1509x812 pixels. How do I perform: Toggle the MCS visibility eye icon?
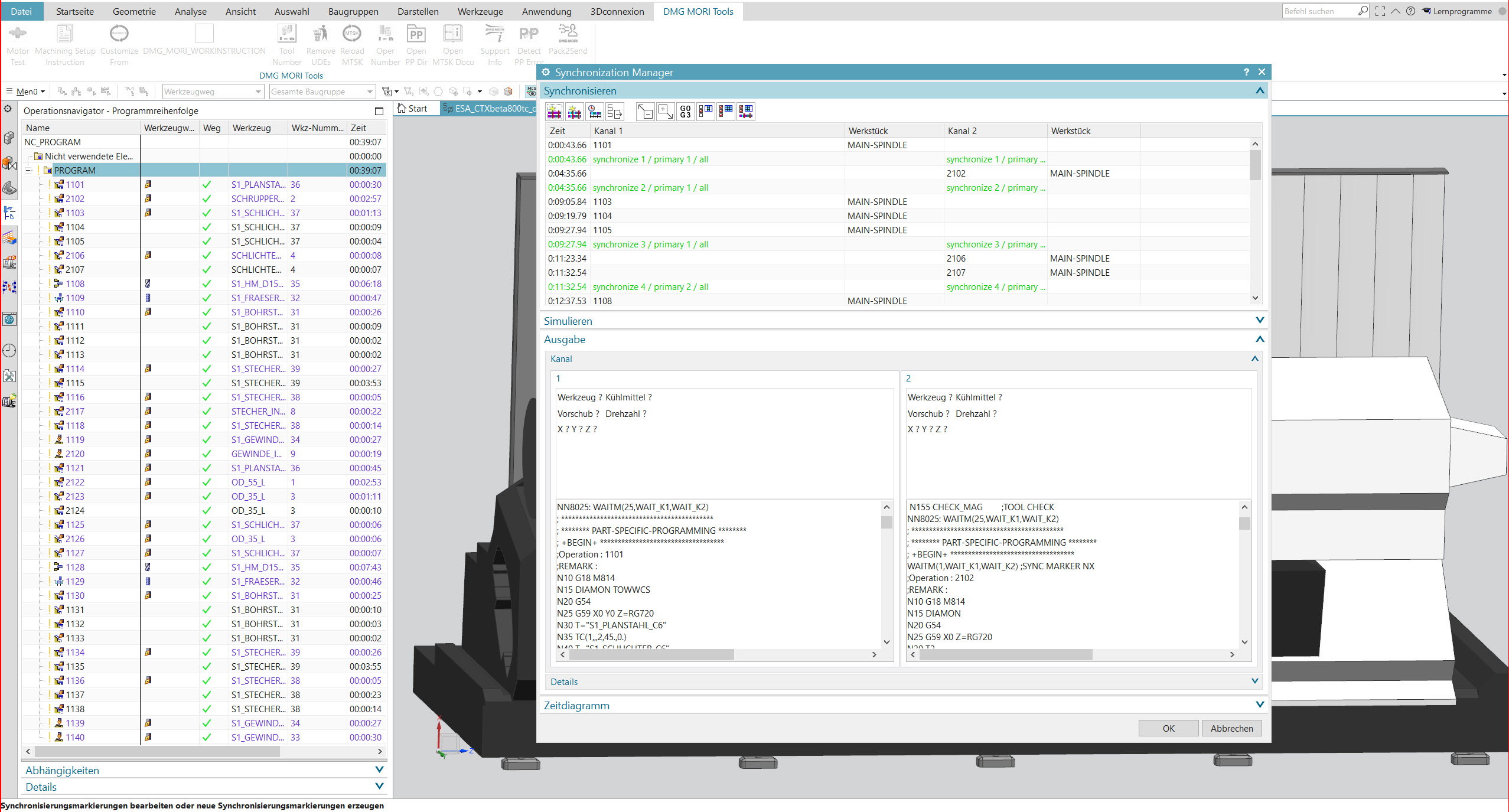coord(531,91)
